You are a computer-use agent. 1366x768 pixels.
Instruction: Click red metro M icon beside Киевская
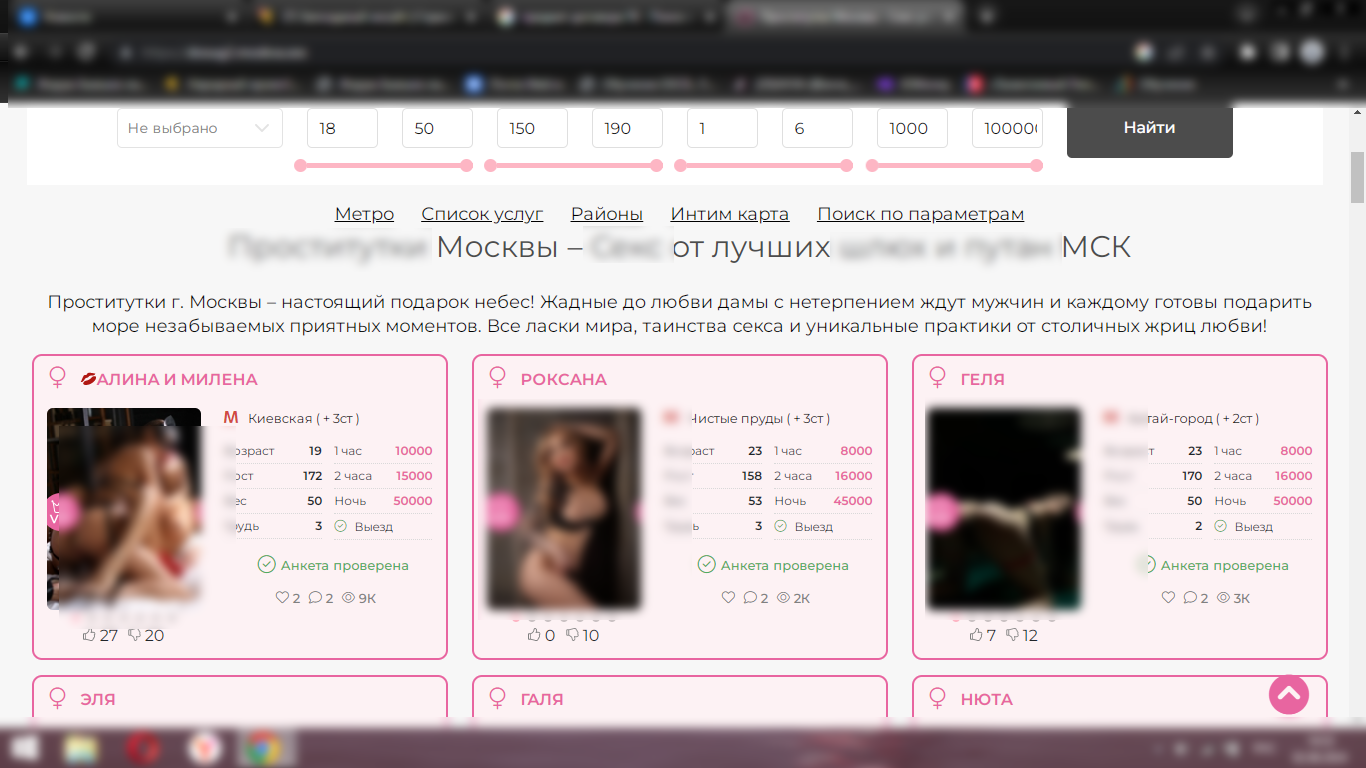(x=231, y=418)
